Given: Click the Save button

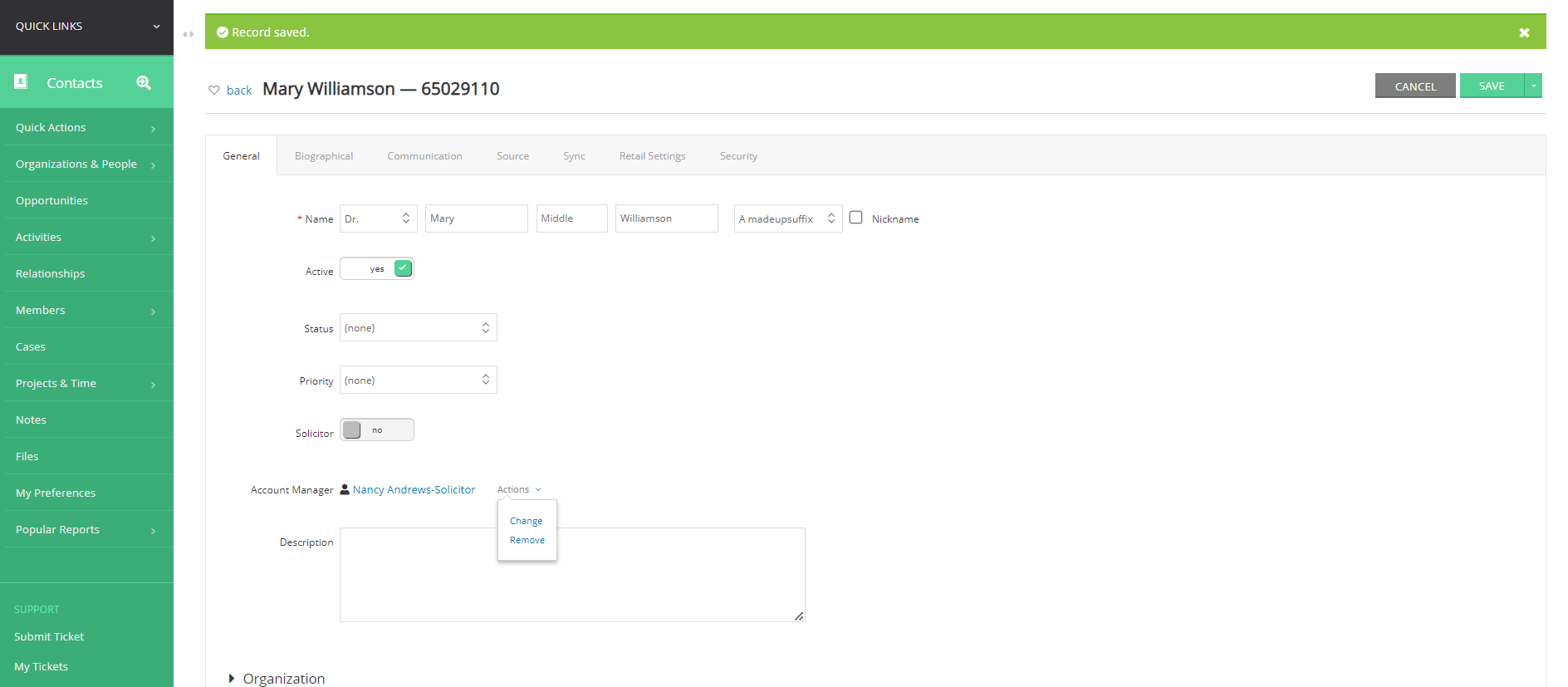Looking at the screenshot, I should 1492,86.
